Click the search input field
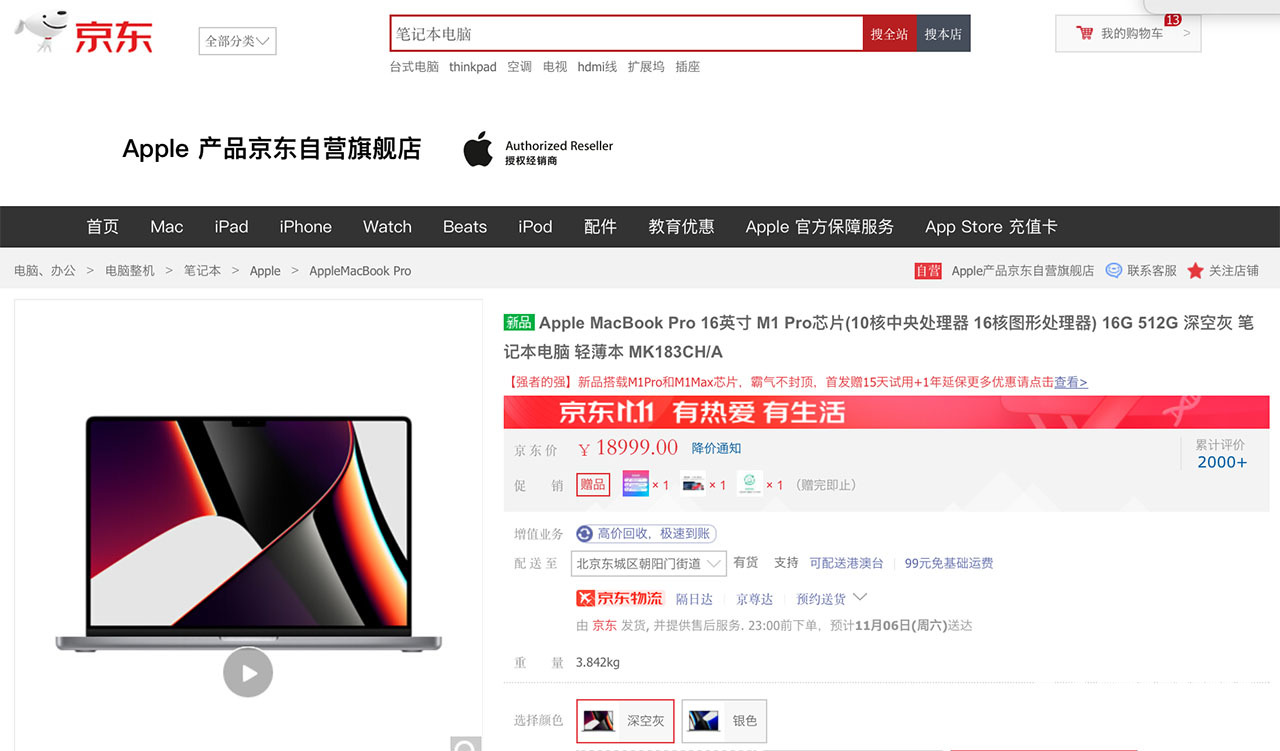1280x751 pixels. [x=626, y=34]
